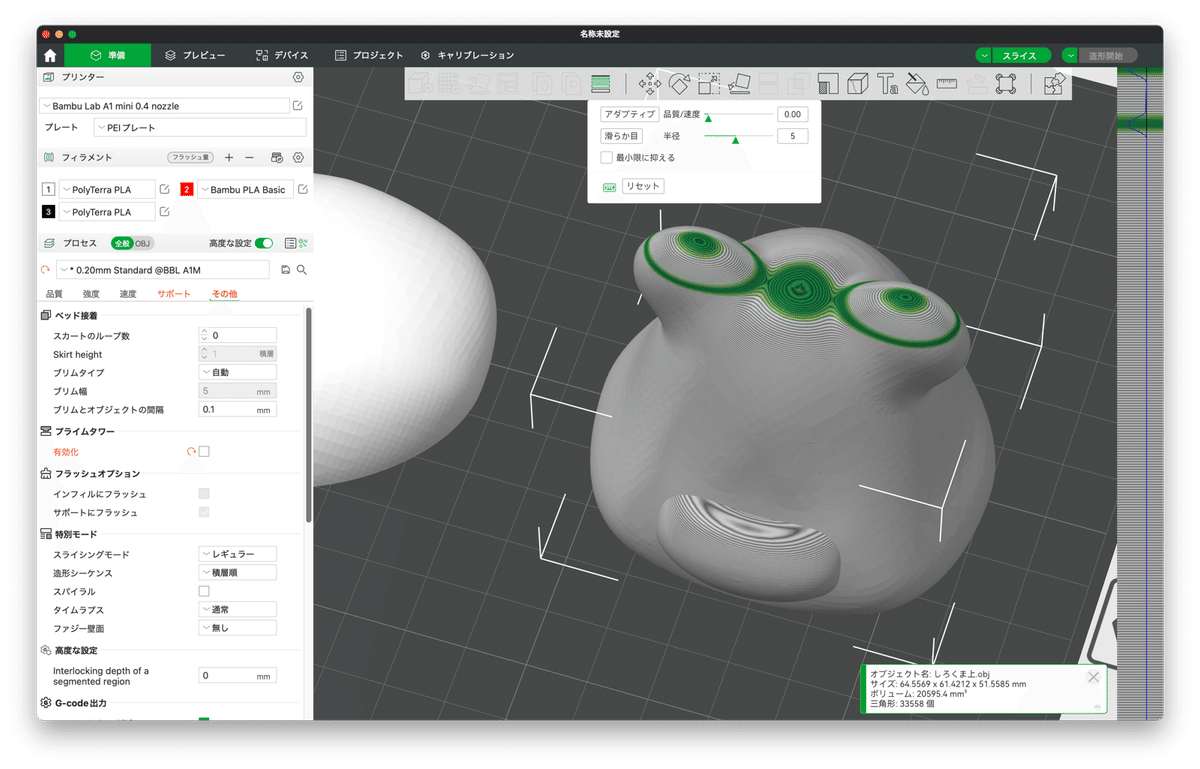Switch process scope to OBJ
Viewport: 1200px width, 769px height.
[143, 243]
